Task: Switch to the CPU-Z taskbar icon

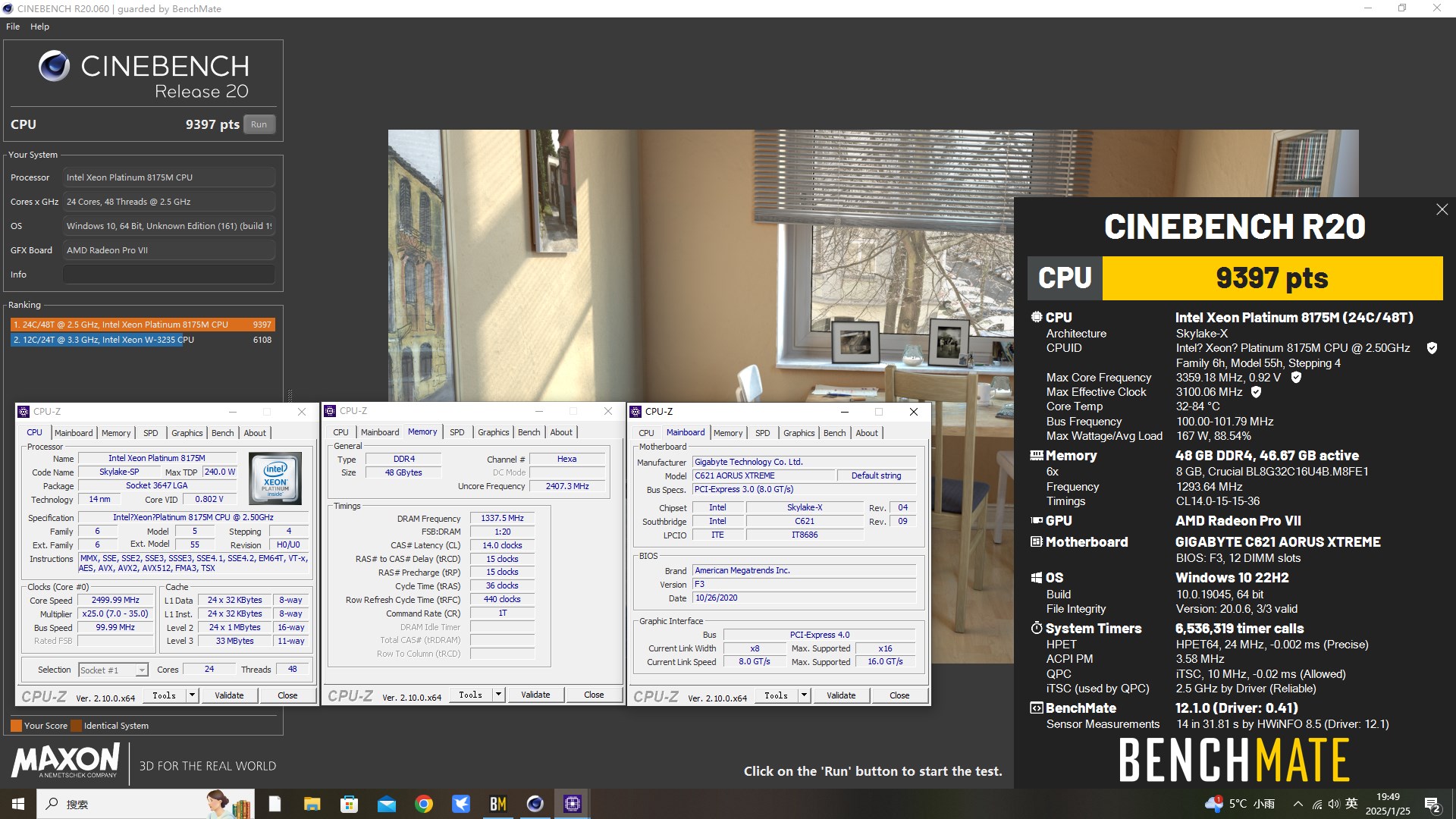Action: click(x=573, y=804)
